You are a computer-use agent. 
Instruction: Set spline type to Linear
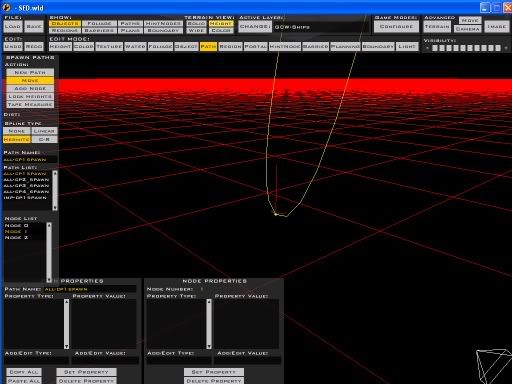click(44, 131)
